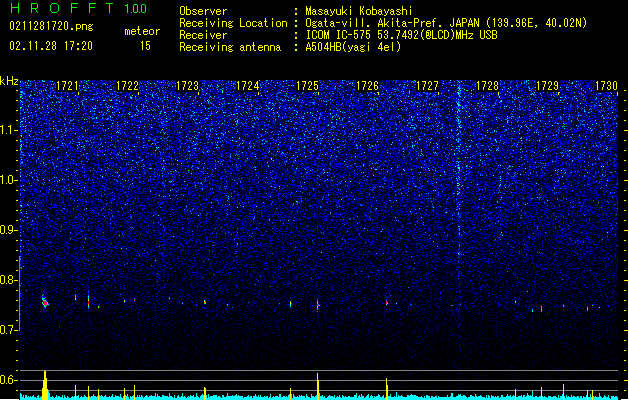
Task: Select observer name Masayuki Kobayashi
Action: pyautogui.click(x=359, y=11)
